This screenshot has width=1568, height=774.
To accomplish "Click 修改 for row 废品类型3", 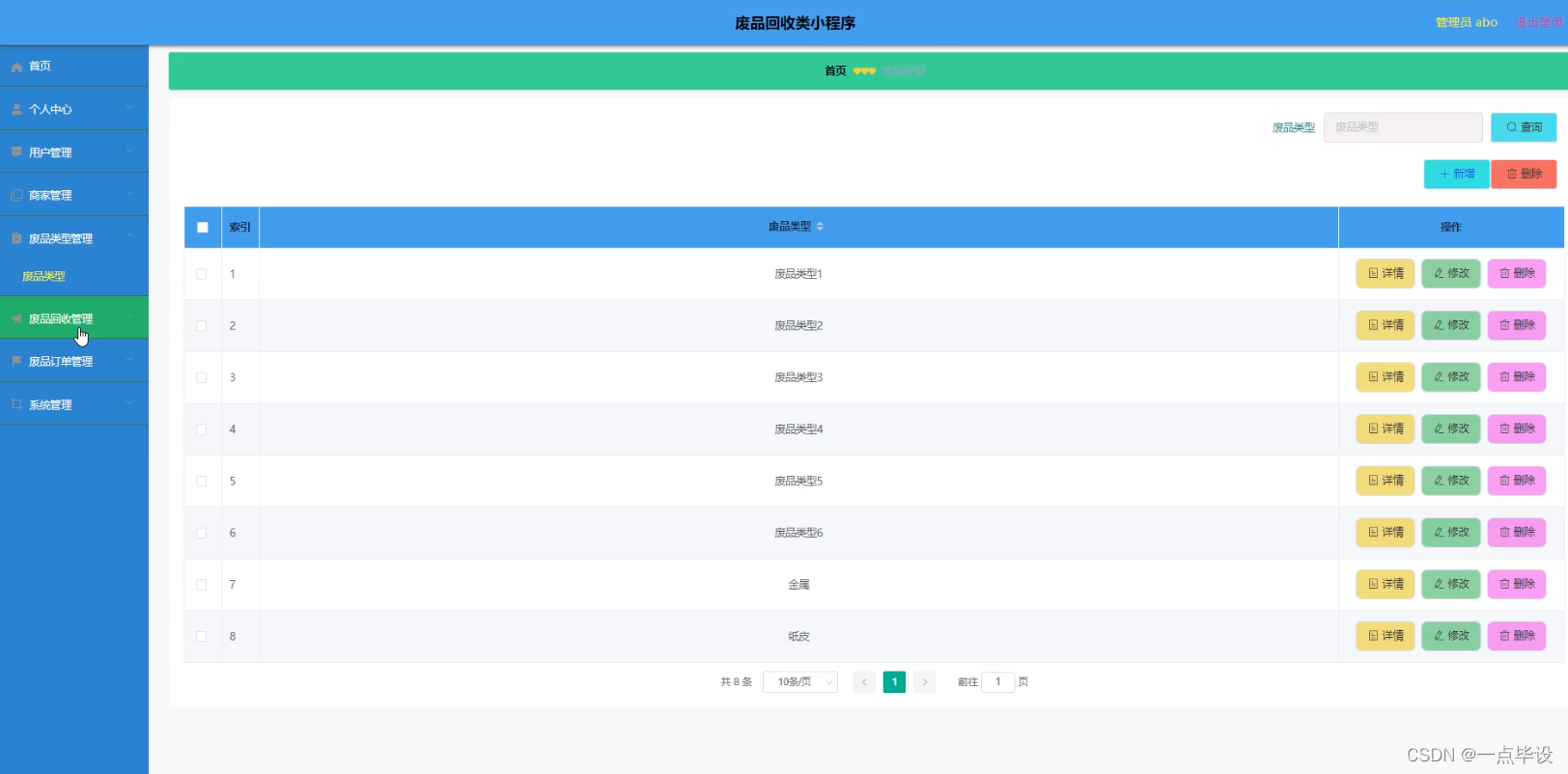I will 1451,377.
